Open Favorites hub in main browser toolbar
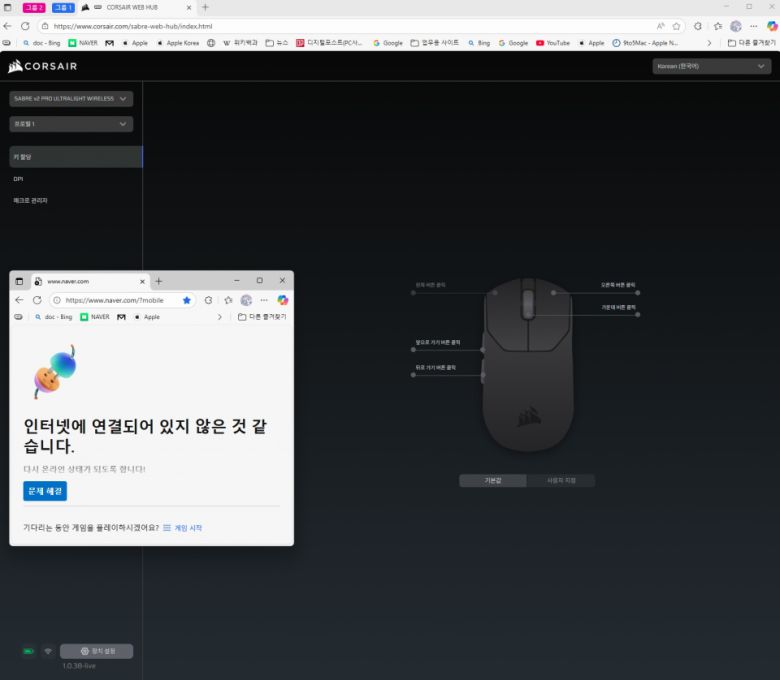The image size is (780, 680). click(x=718, y=26)
